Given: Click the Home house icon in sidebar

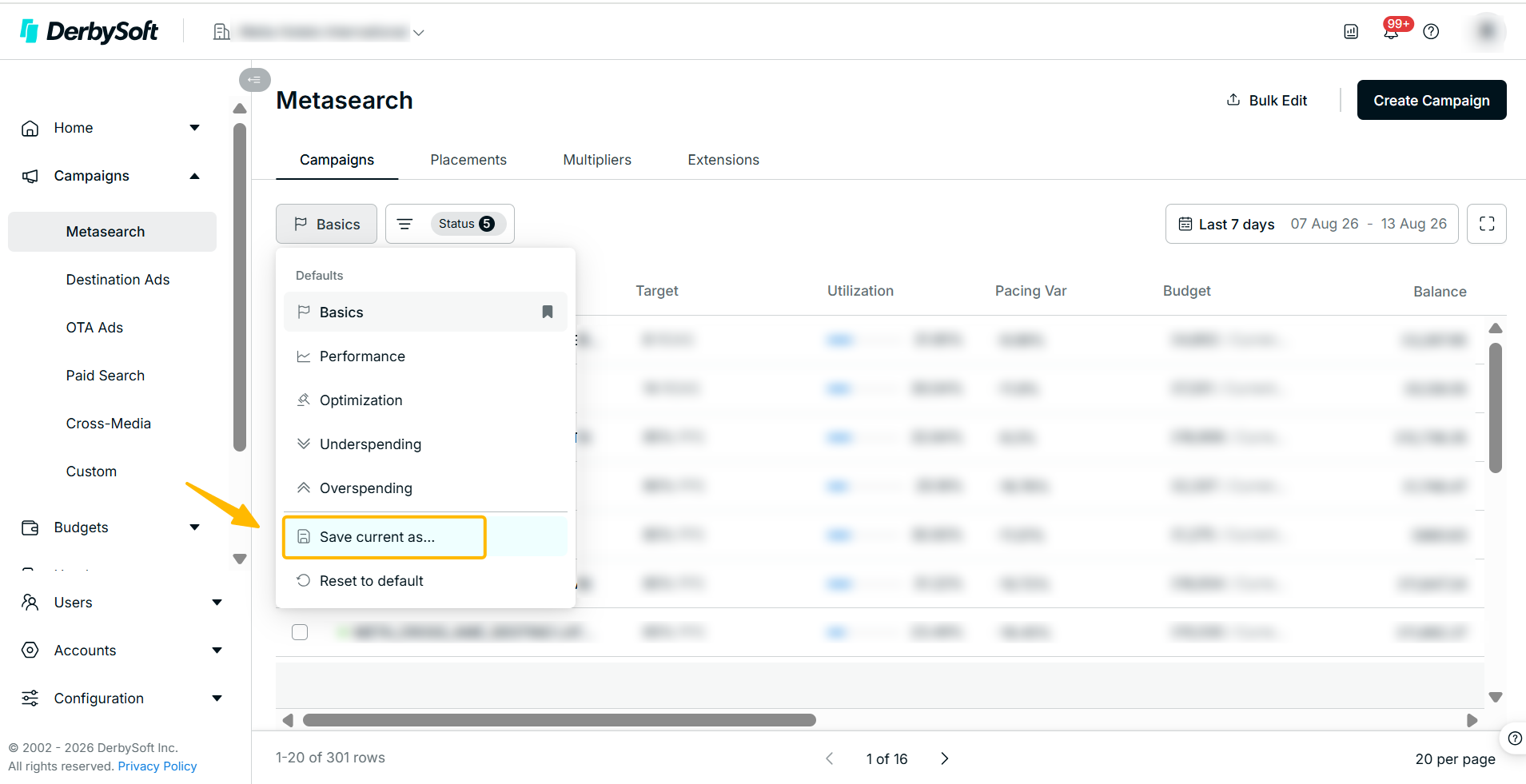Looking at the screenshot, I should (30, 128).
